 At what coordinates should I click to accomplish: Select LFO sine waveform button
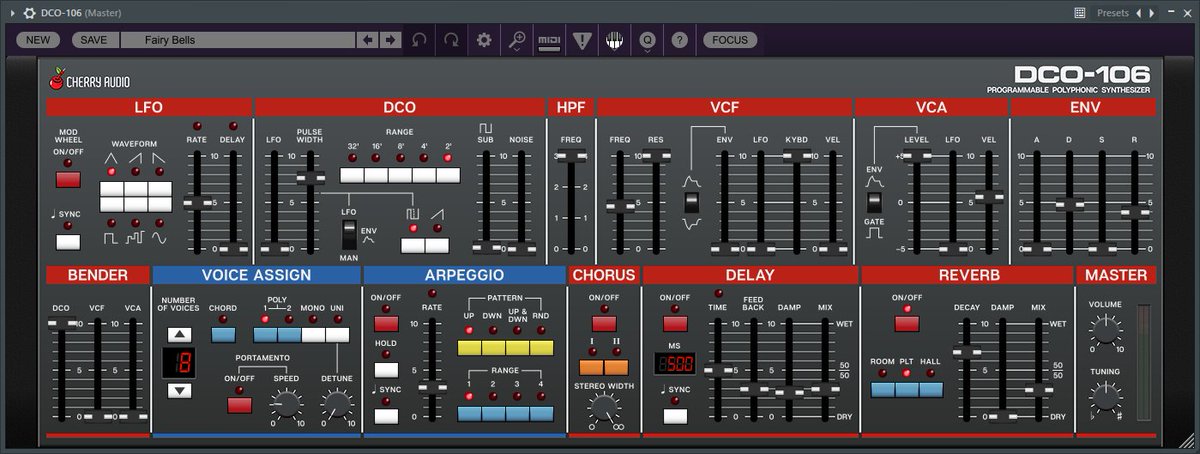(x=160, y=205)
